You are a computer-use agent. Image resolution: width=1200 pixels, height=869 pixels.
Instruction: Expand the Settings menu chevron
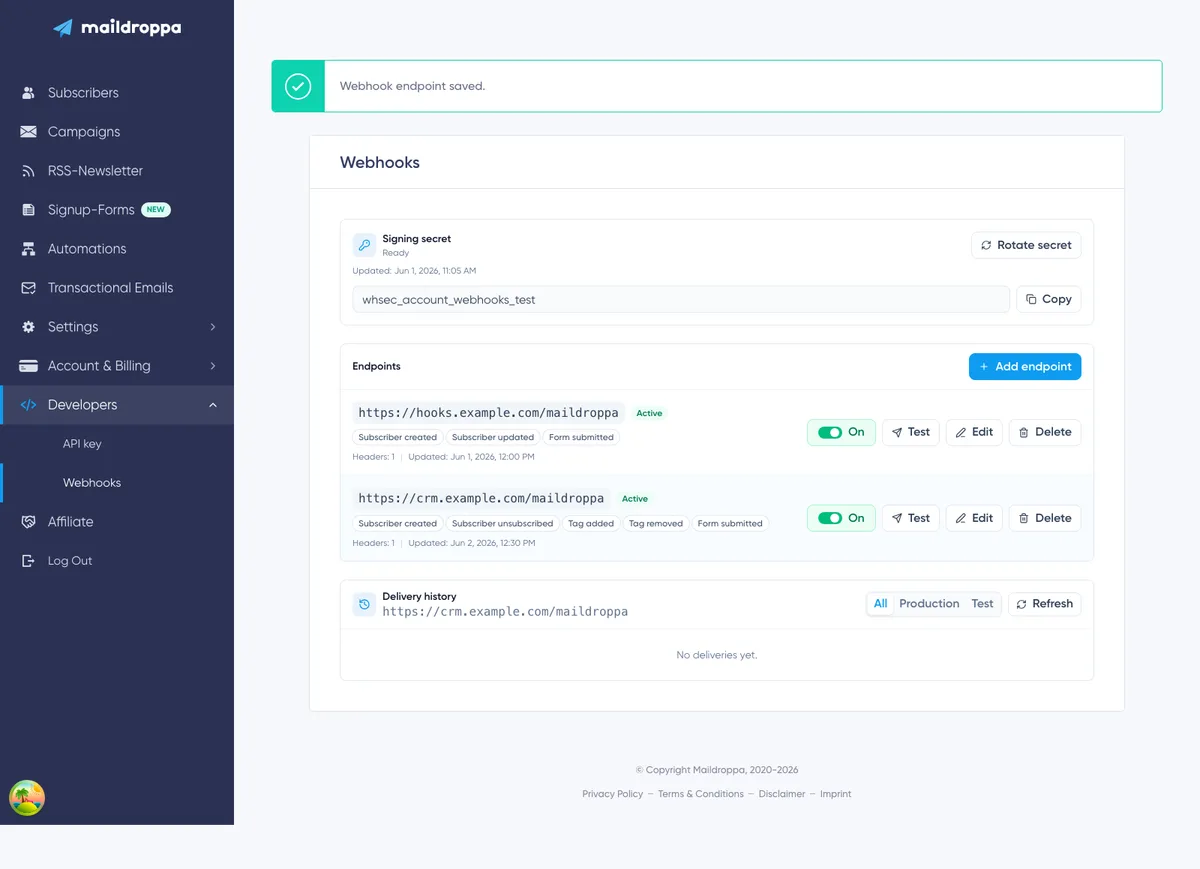click(x=213, y=327)
